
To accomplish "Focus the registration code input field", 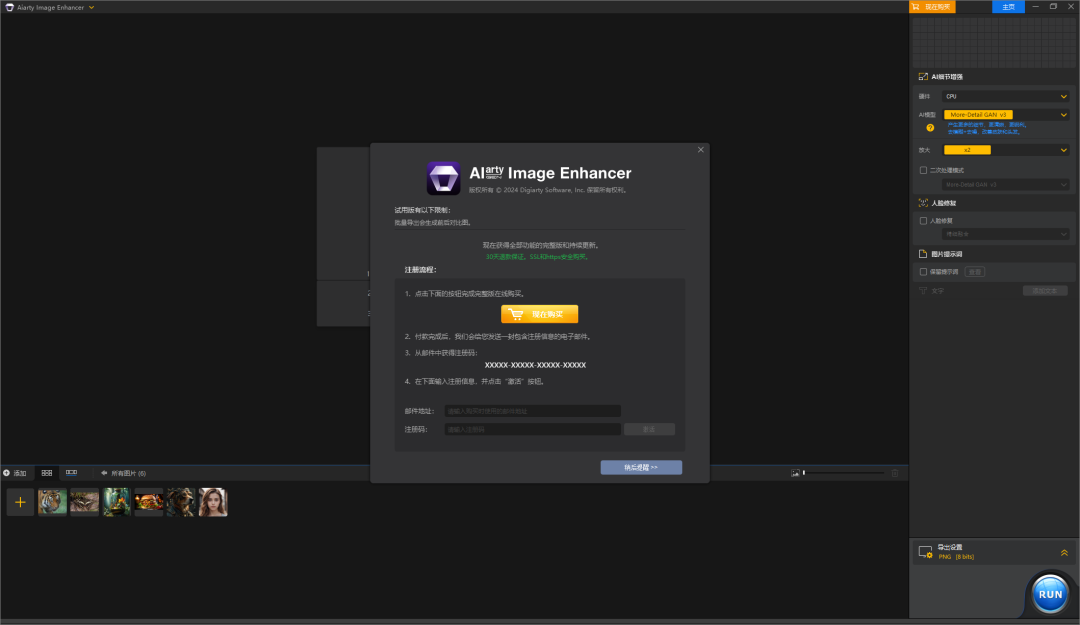I will (x=532, y=429).
